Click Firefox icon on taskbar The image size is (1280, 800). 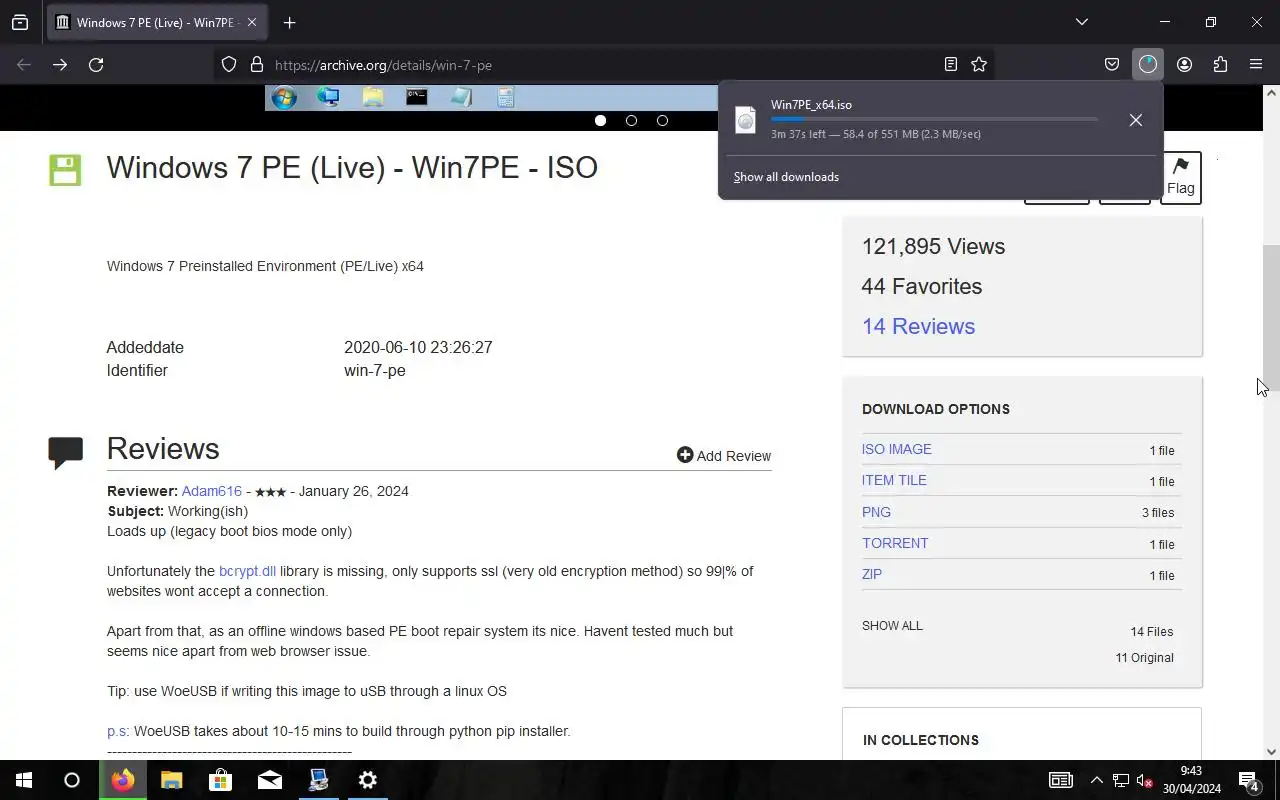[x=122, y=780]
